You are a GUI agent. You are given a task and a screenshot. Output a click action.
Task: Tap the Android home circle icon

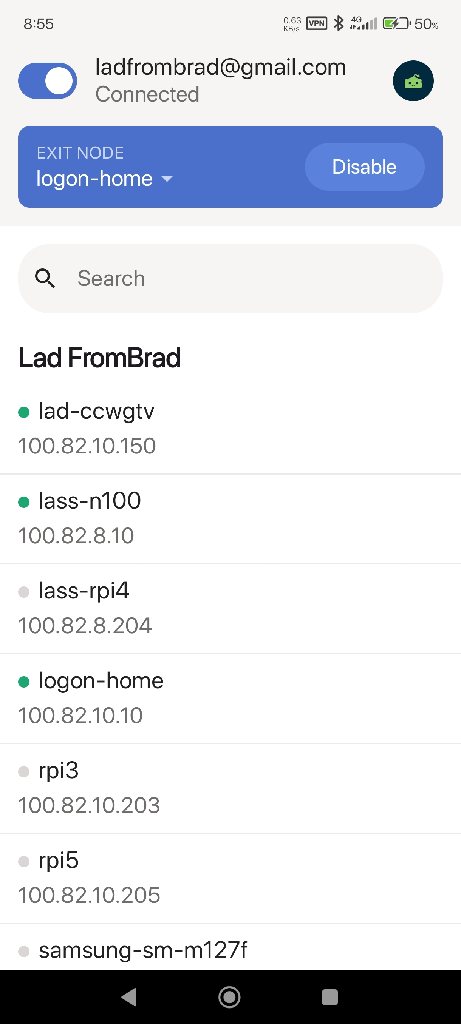tap(229, 997)
